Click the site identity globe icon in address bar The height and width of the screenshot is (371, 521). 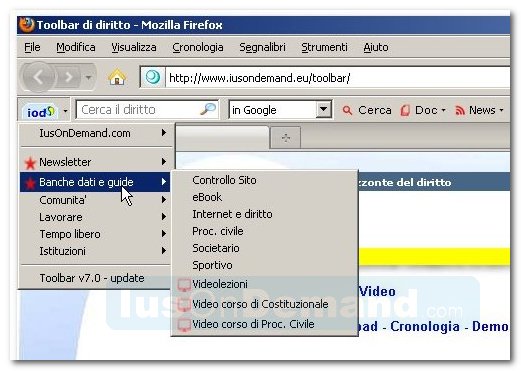[153, 77]
